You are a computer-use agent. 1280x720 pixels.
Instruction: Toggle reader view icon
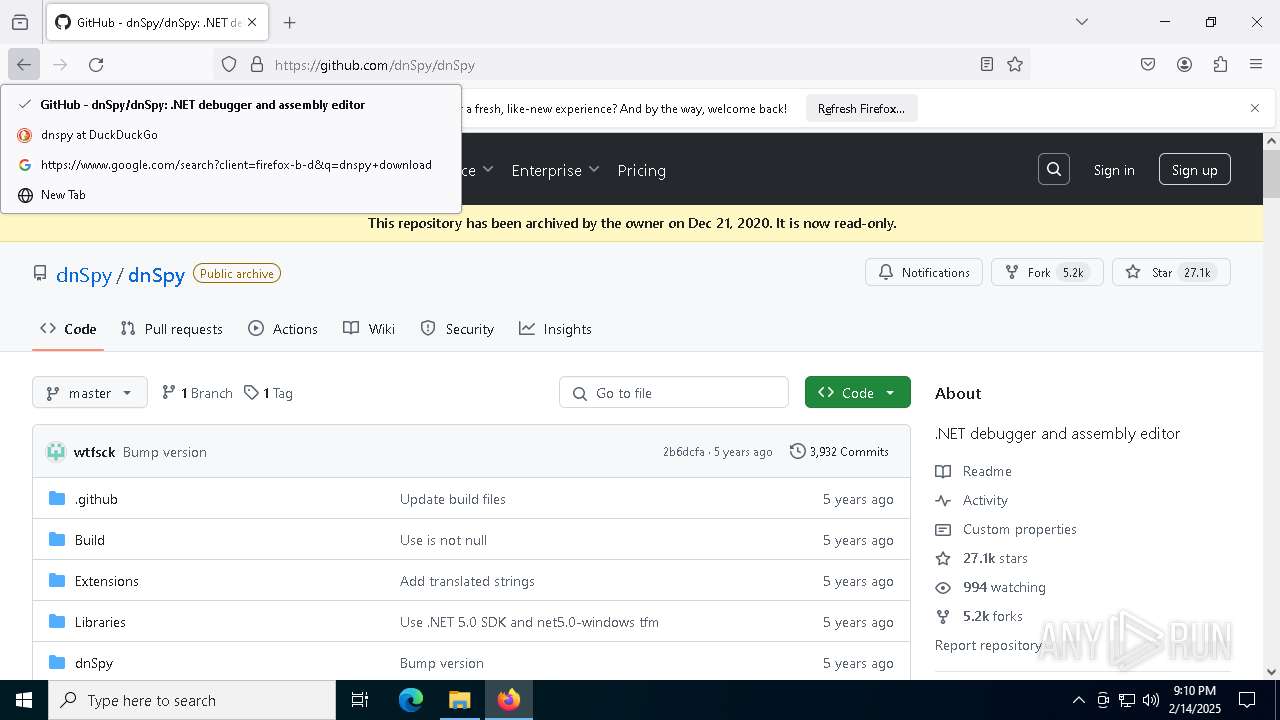click(x=987, y=64)
